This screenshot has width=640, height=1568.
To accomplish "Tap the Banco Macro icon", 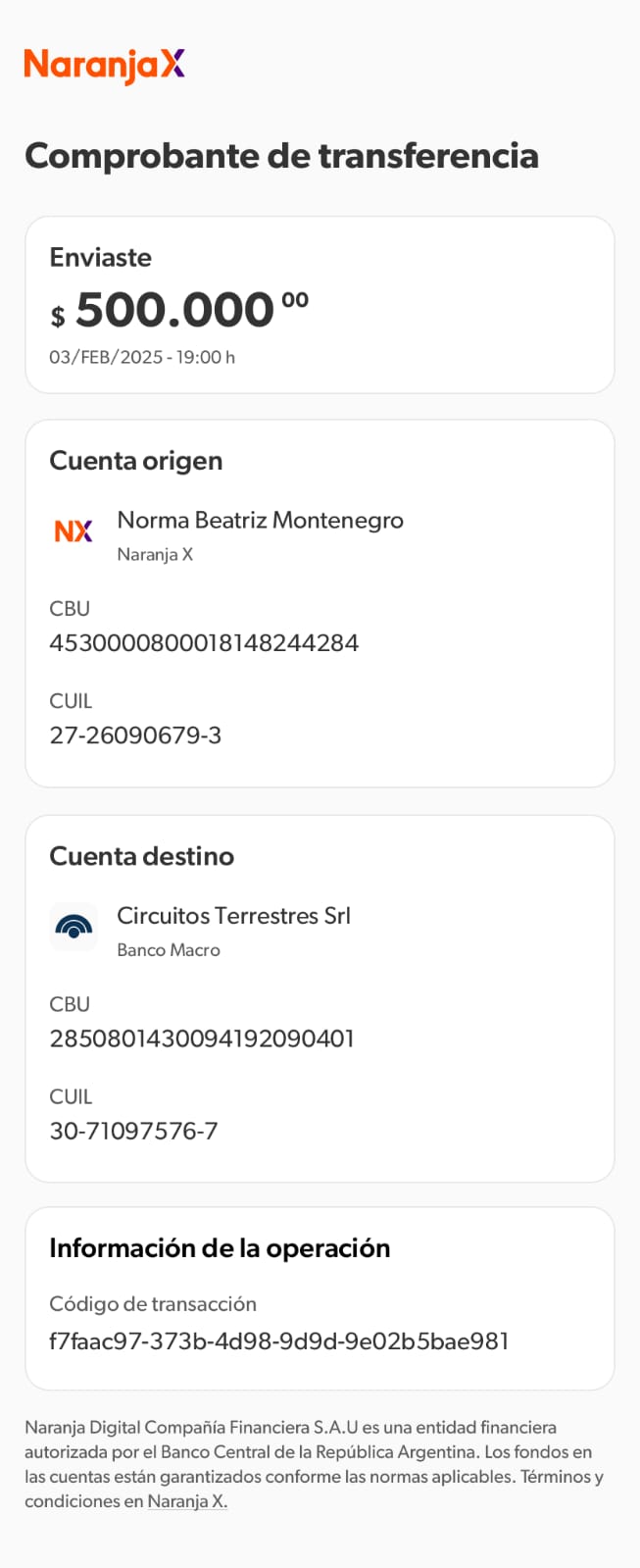I will point(74,927).
